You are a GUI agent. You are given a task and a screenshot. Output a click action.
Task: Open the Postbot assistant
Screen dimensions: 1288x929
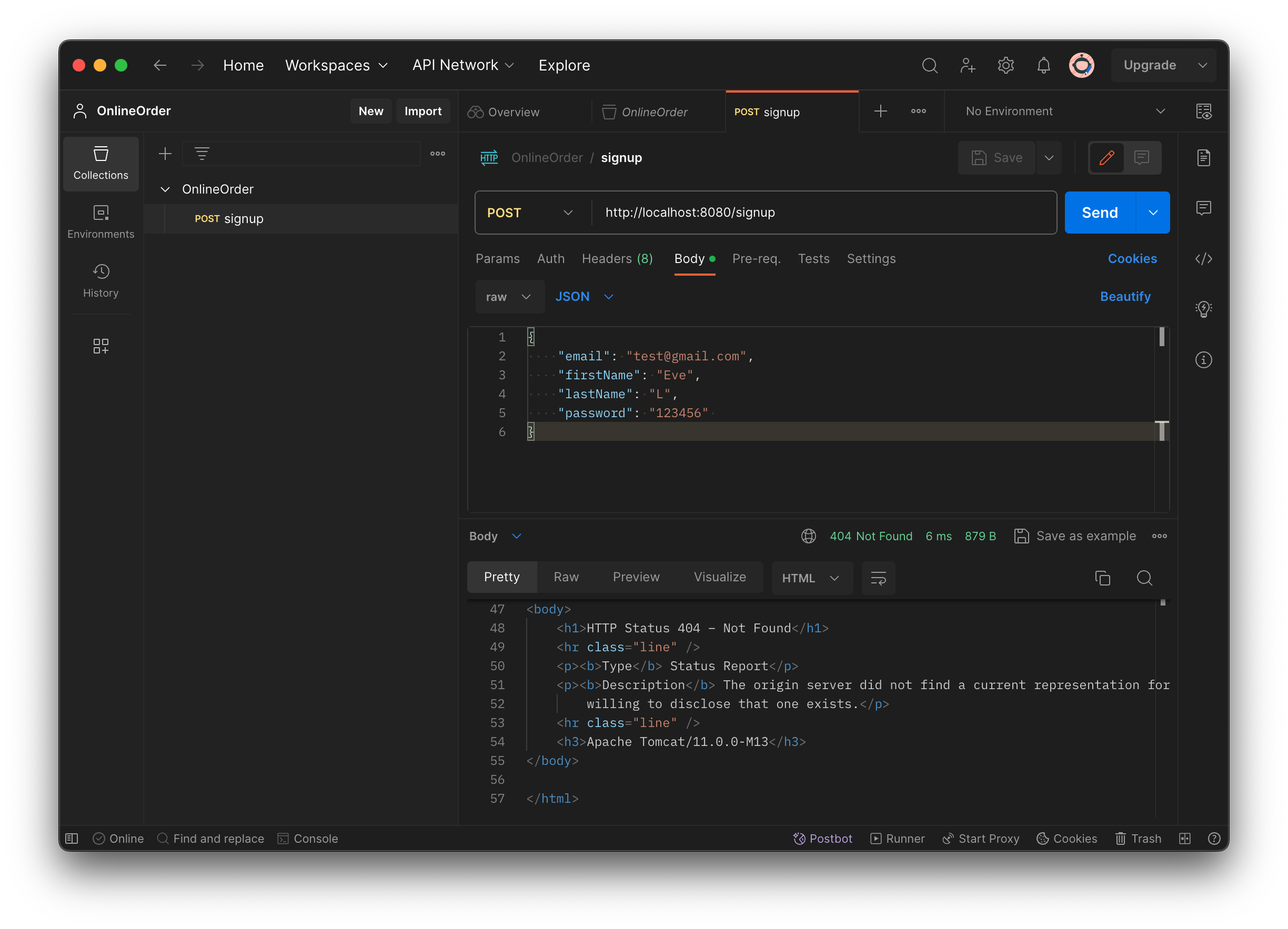point(822,839)
